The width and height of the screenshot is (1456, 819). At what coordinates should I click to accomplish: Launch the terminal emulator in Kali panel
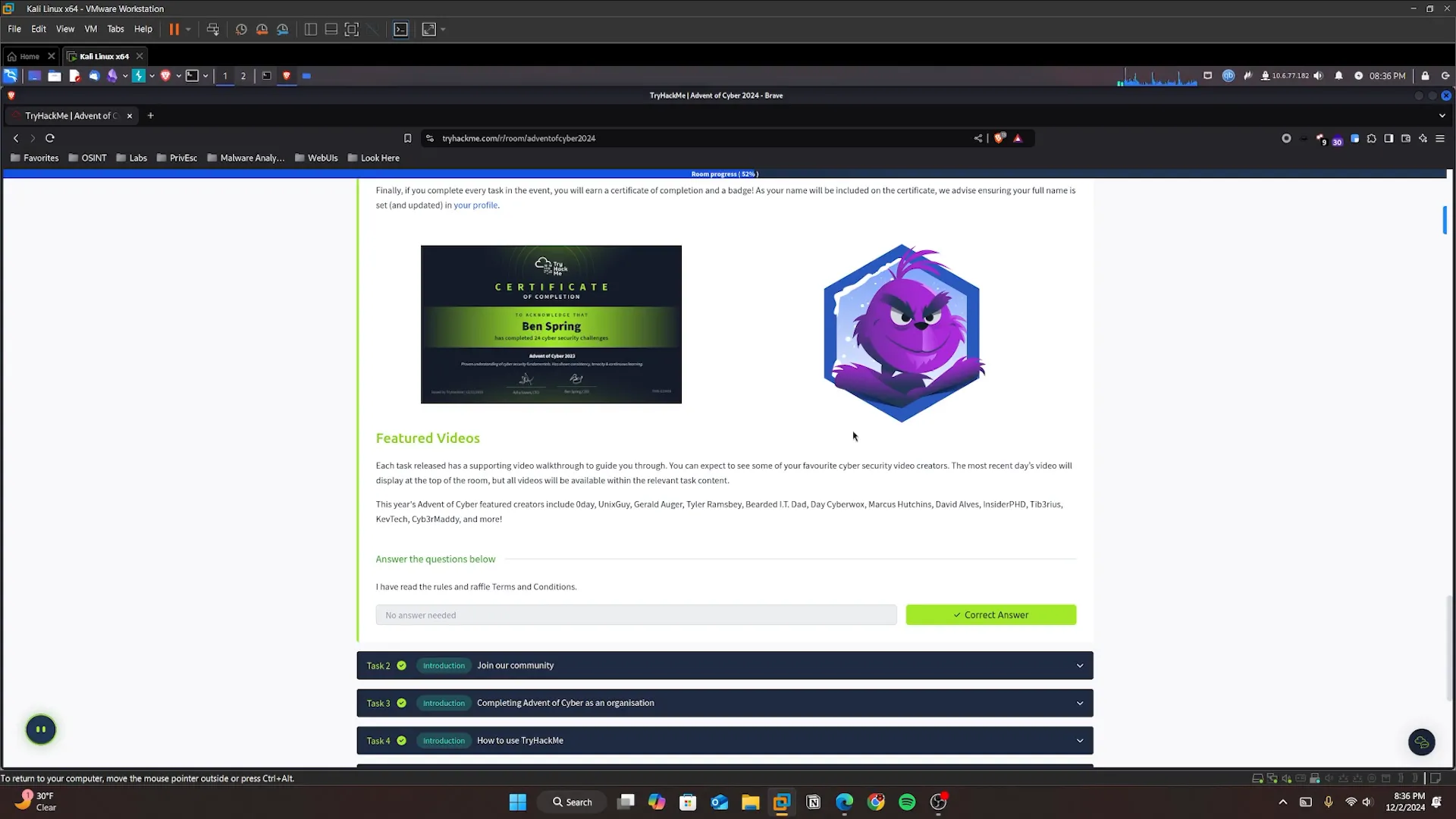click(193, 76)
